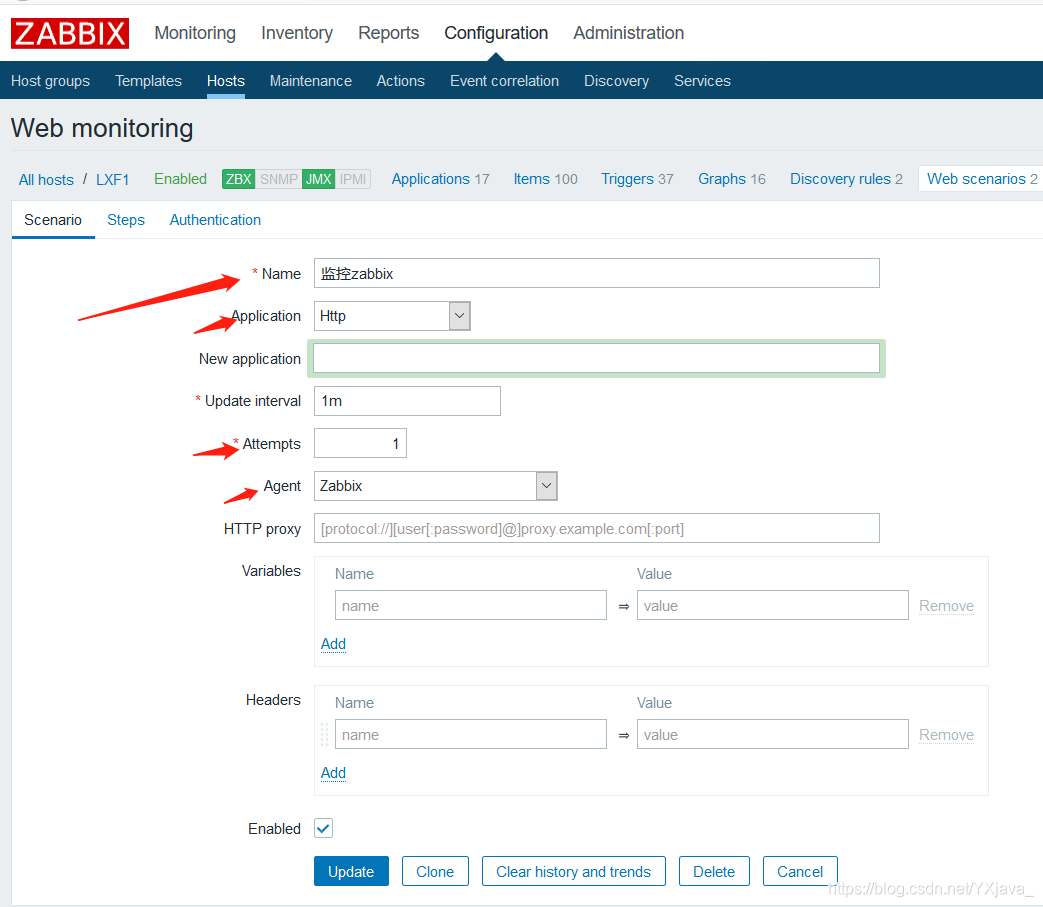The width and height of the screenshot is (1043, 907).
Task: Open Applications 17 link
Action: coord(440,179)
